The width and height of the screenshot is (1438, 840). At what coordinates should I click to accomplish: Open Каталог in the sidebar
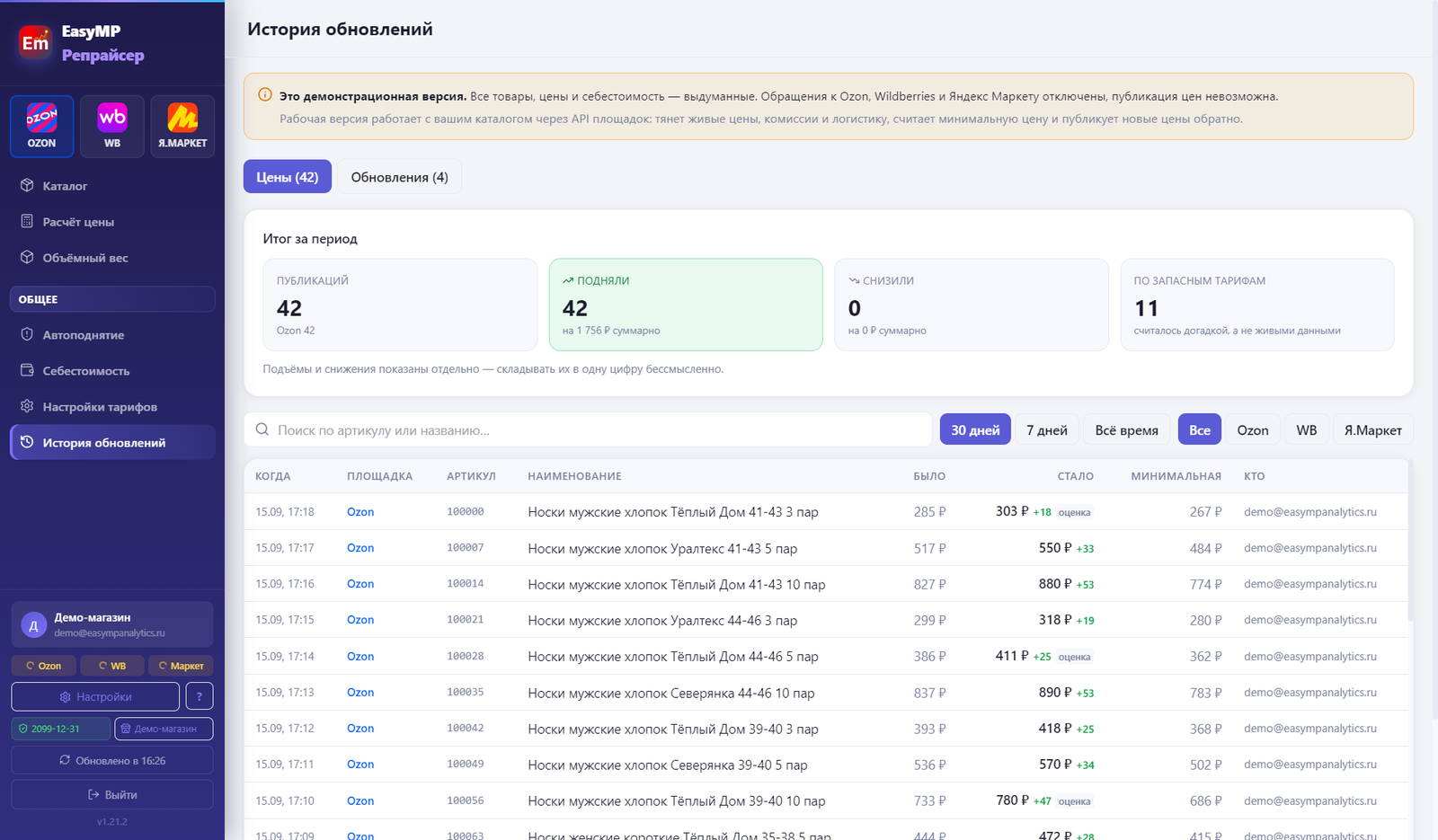click(112, 186)
